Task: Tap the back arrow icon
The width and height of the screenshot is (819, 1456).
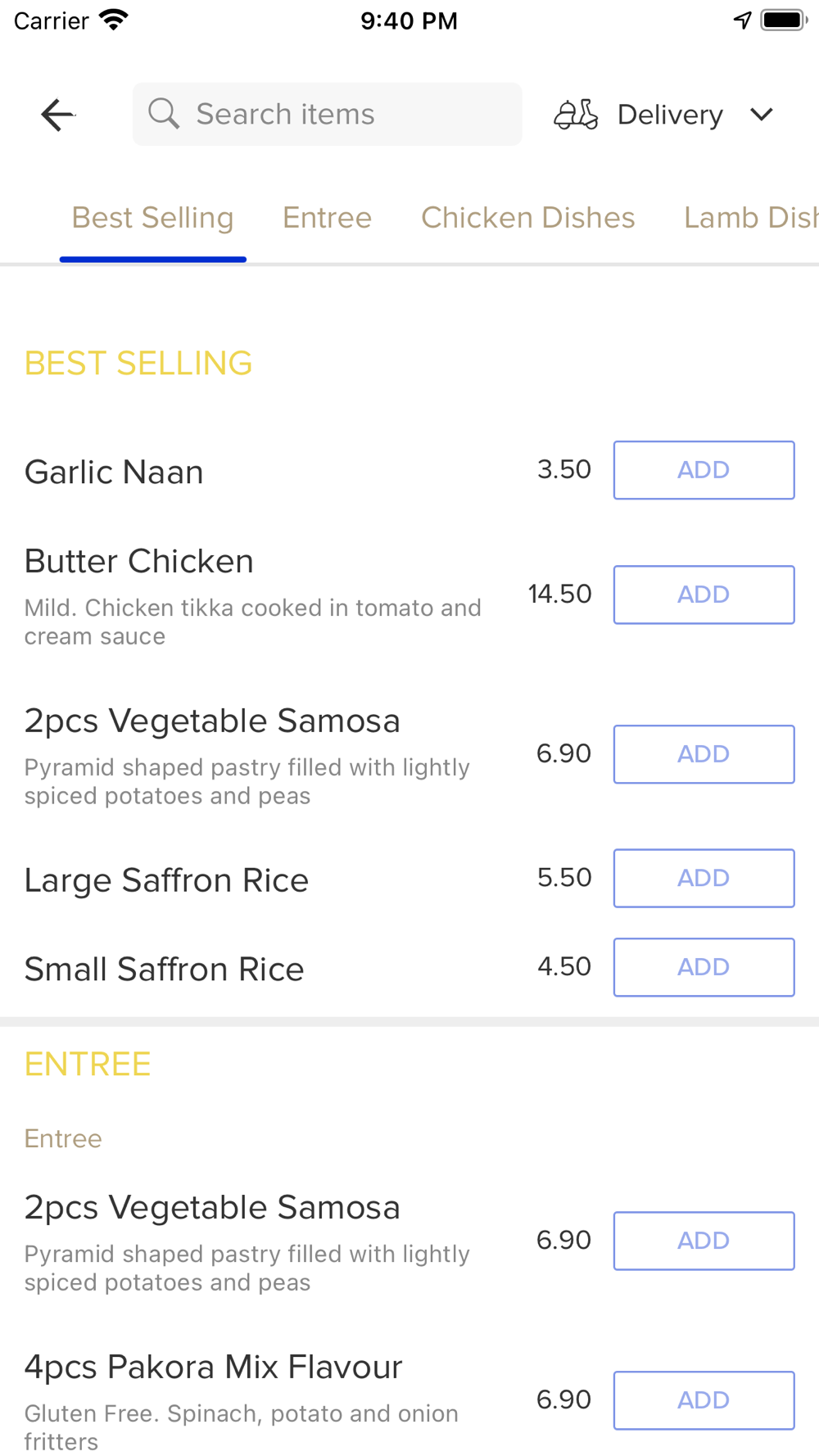Action: 58,115
